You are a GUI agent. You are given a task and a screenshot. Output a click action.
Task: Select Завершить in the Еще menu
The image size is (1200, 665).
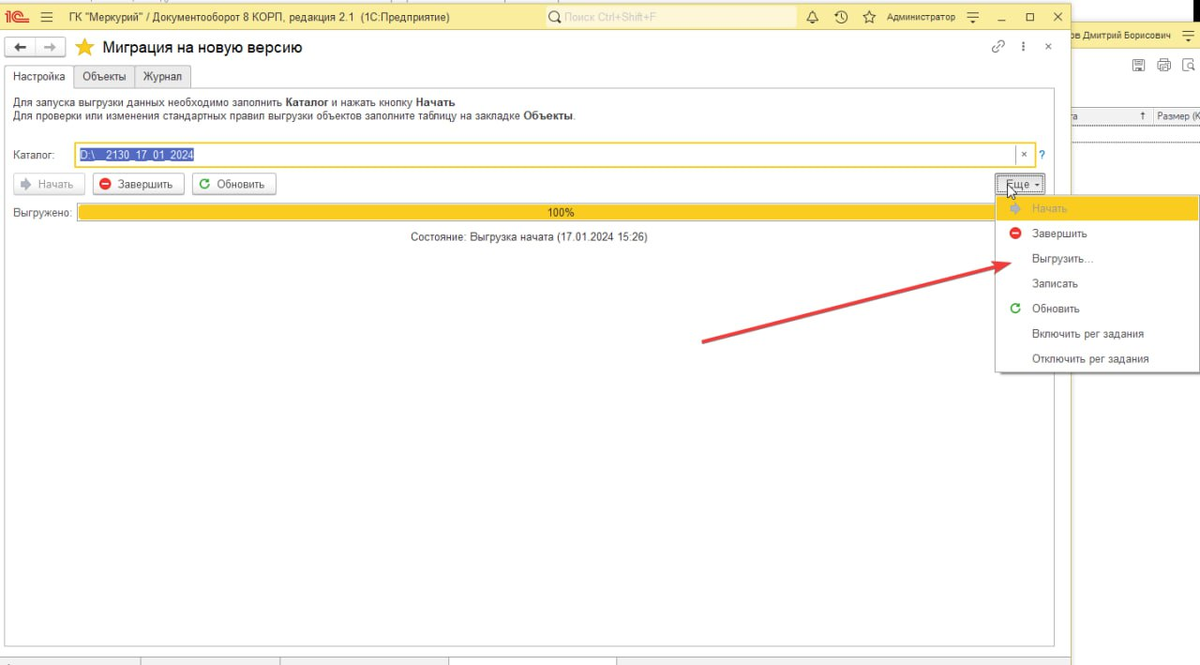1097,233
